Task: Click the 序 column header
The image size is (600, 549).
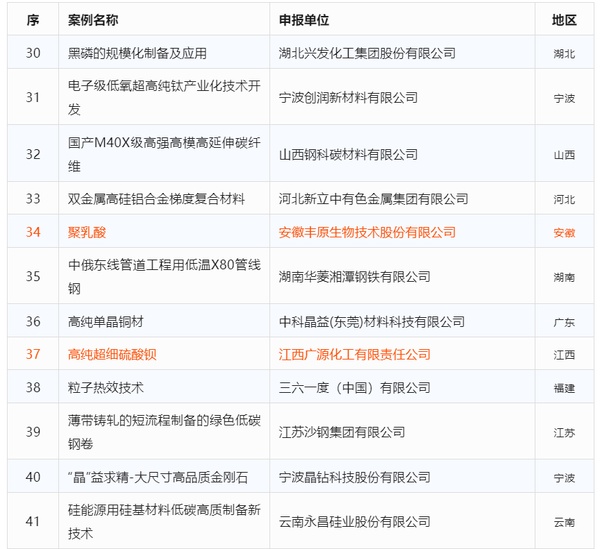Action: click(x=33, y=20)
